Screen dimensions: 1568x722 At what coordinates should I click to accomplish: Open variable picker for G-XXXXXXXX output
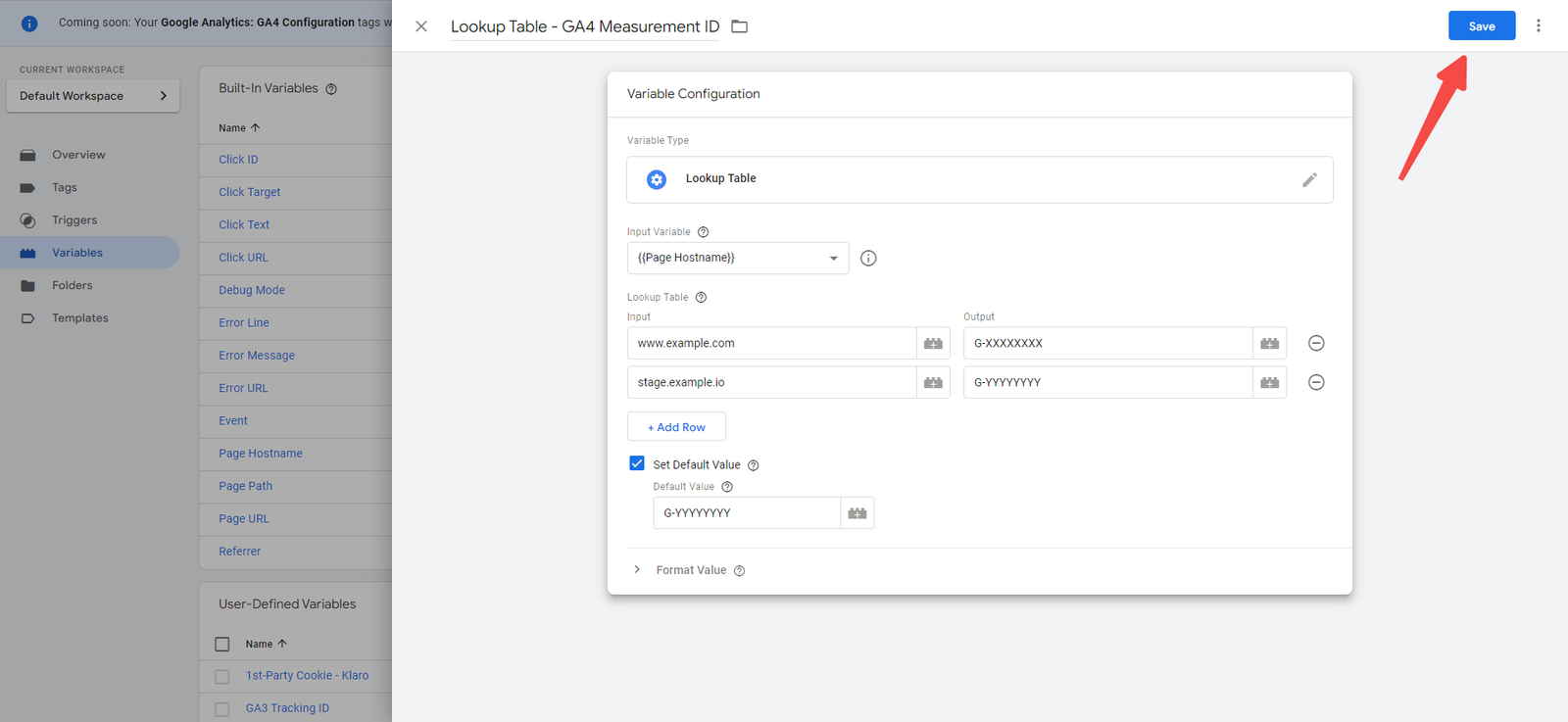pyautogui.click(x=1269, y=344)
